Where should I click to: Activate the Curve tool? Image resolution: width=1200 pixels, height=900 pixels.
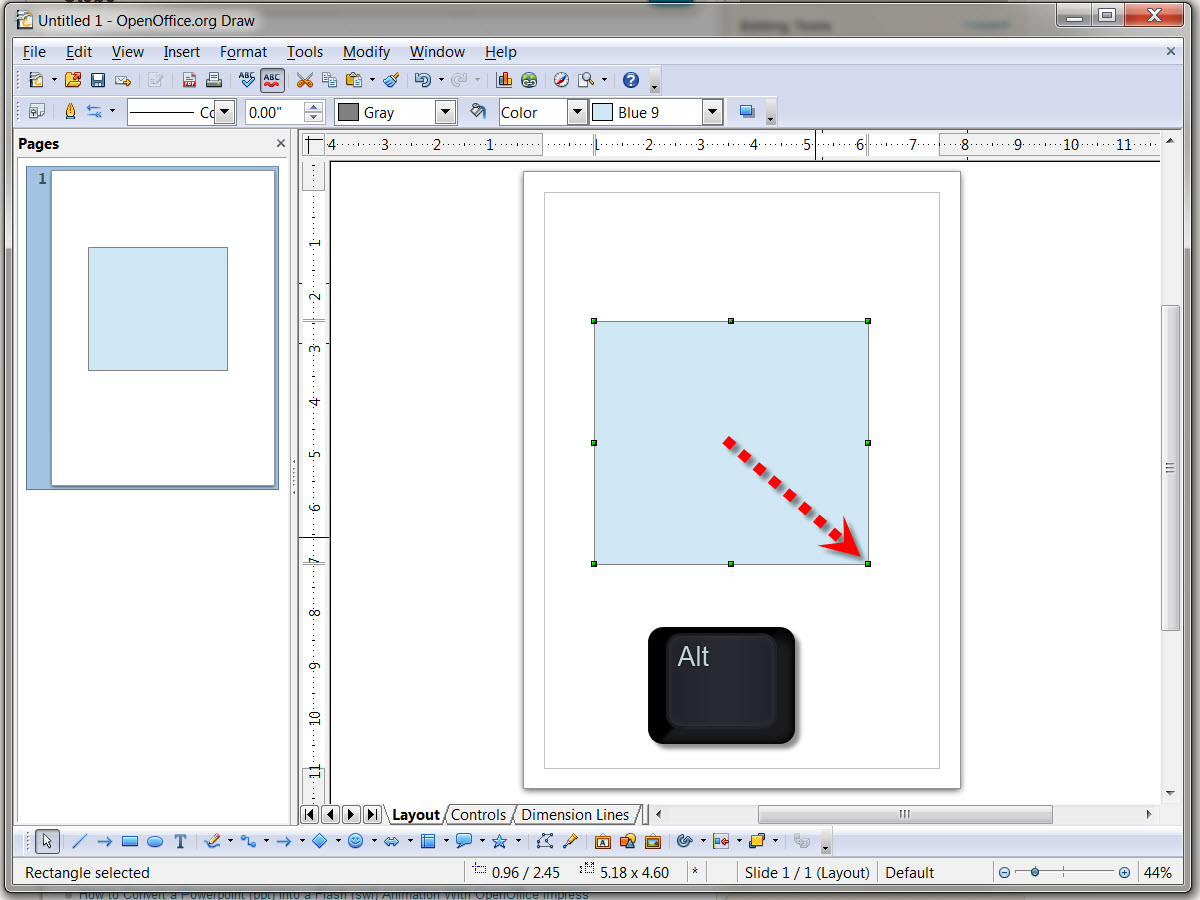(212, 841)
